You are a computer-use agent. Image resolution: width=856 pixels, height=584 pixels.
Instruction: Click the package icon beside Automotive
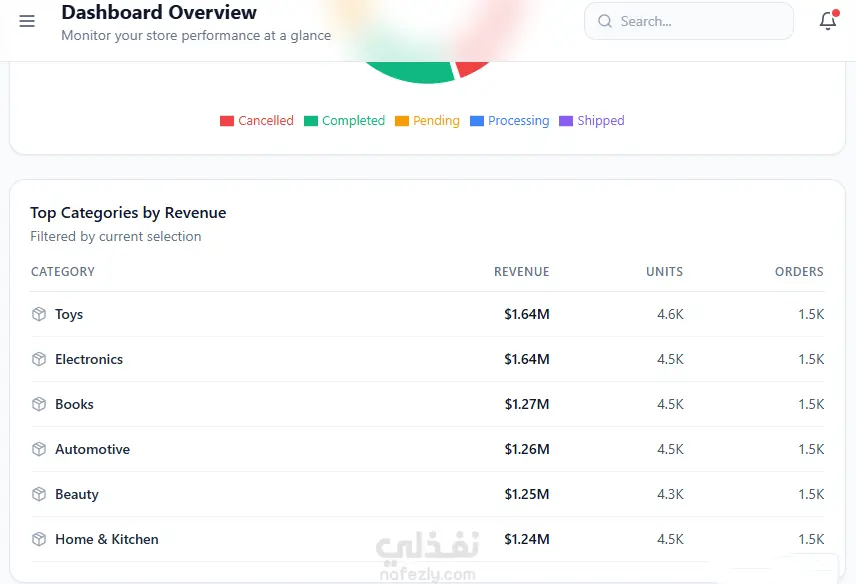(39, 449)
